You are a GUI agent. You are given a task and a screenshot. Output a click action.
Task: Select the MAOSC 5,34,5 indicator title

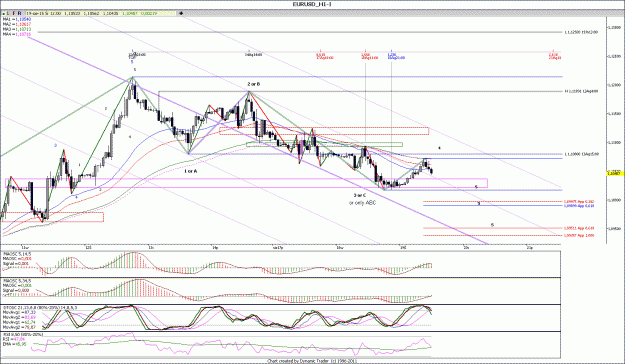(17, 281)
